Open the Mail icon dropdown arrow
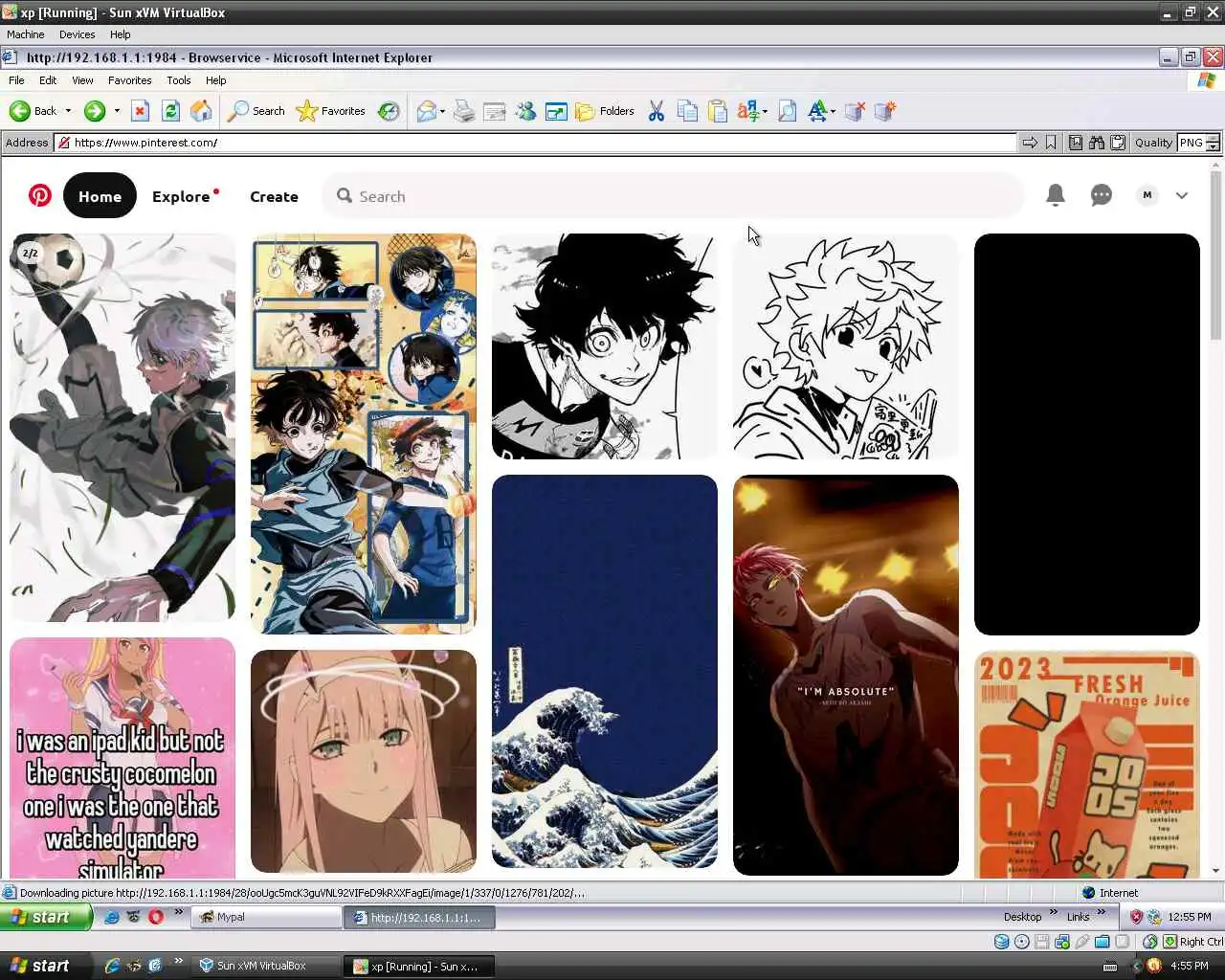The image size is (1225, 980). 442,111
